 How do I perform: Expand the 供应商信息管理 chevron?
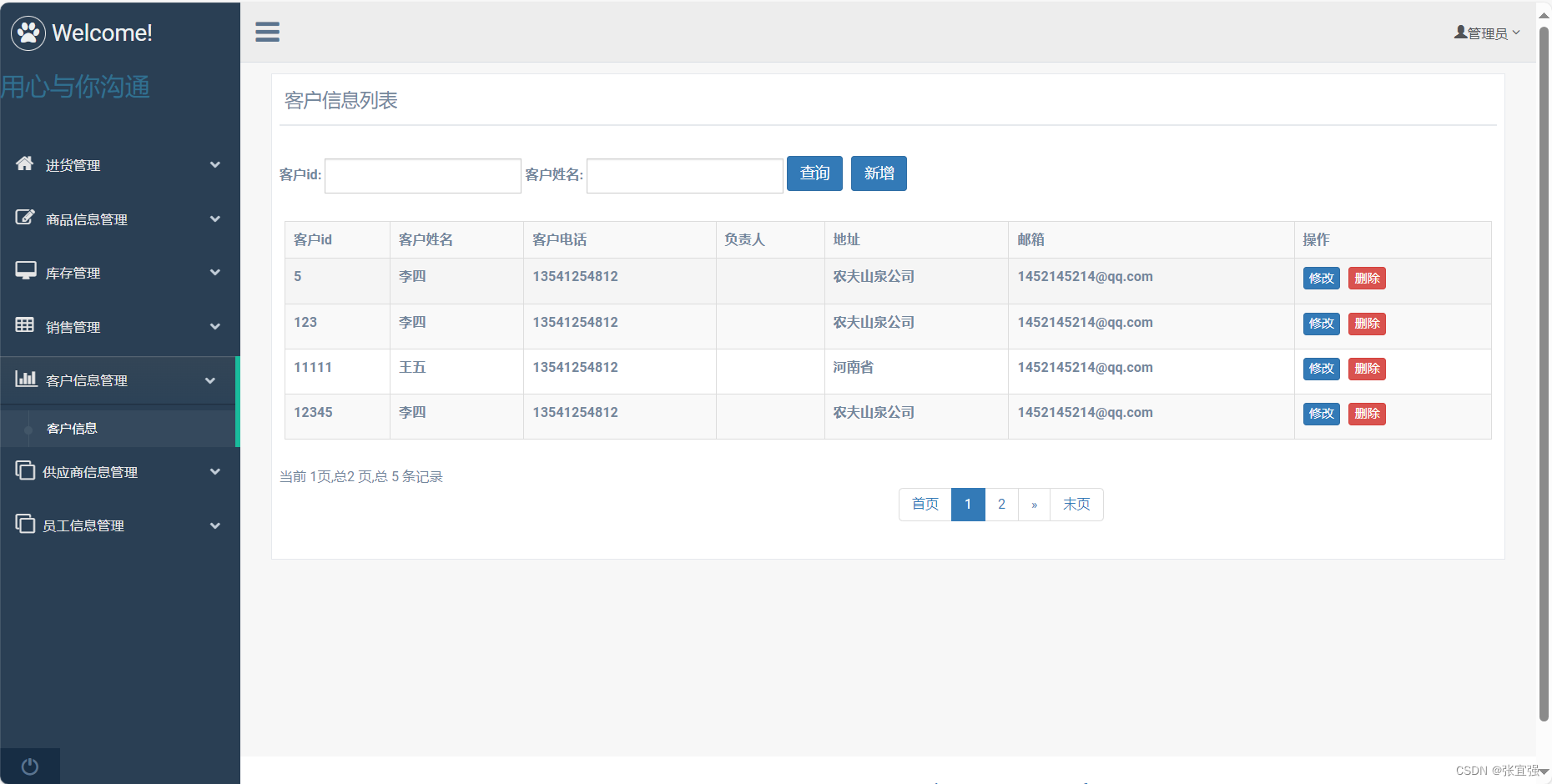215,472
